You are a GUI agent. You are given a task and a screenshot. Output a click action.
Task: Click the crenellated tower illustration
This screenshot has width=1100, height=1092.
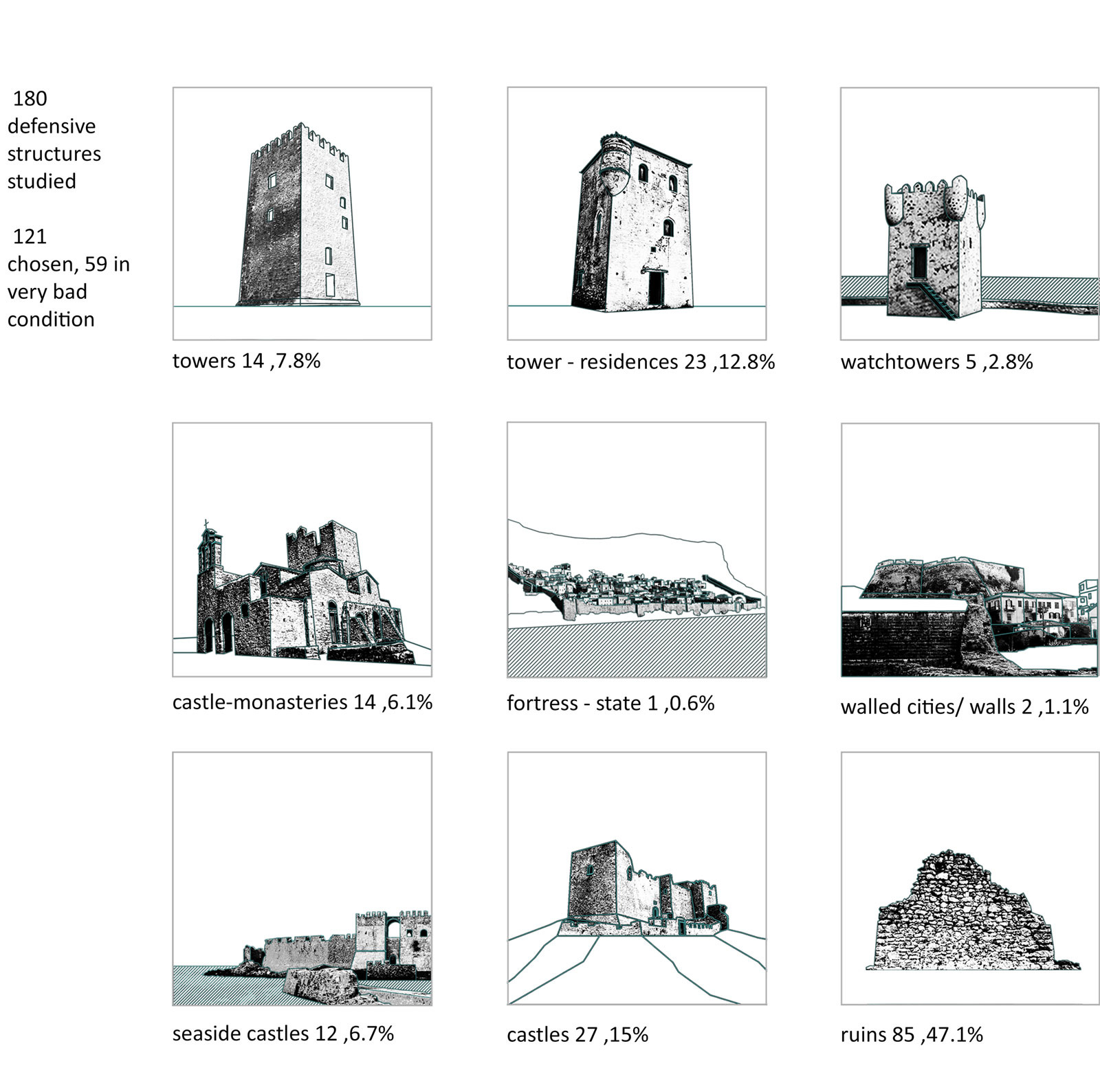(299, 214)
